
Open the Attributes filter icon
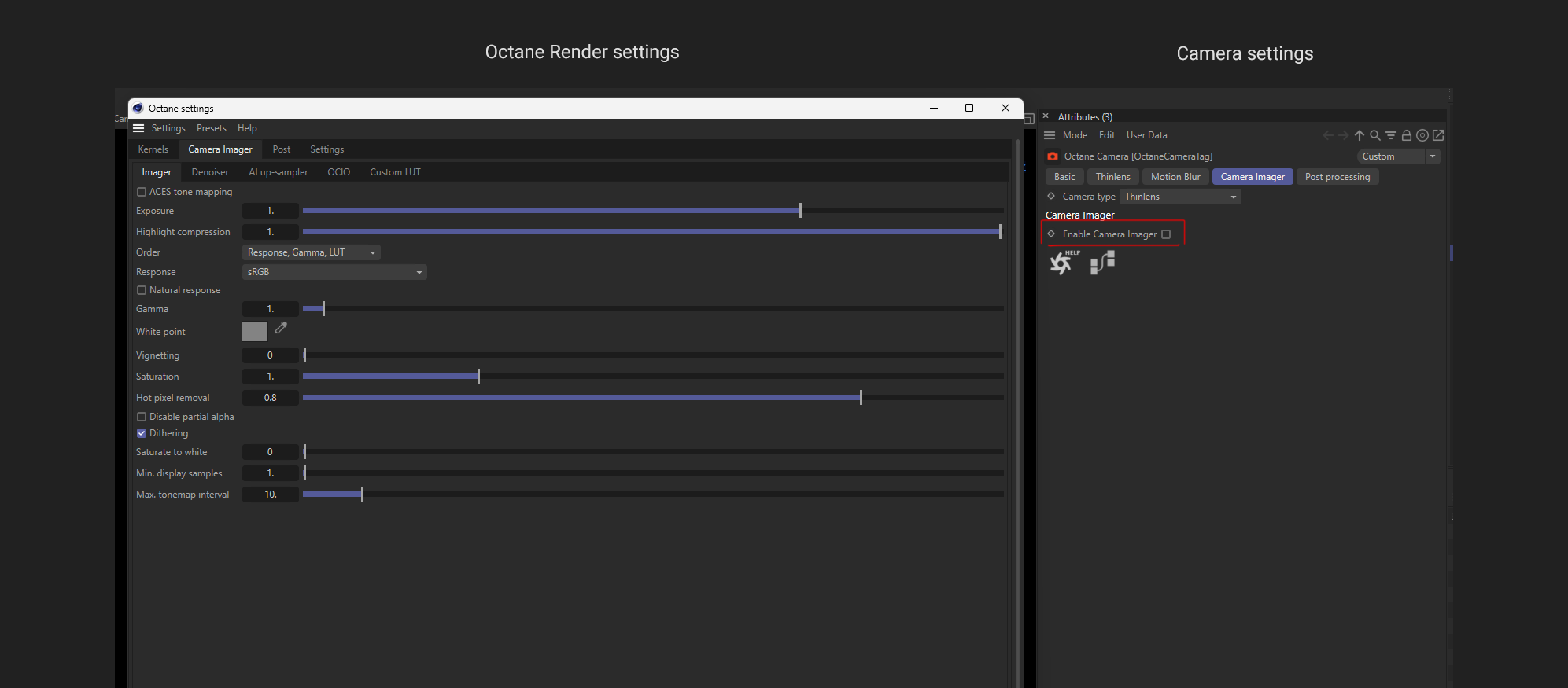coord(1391,135)
